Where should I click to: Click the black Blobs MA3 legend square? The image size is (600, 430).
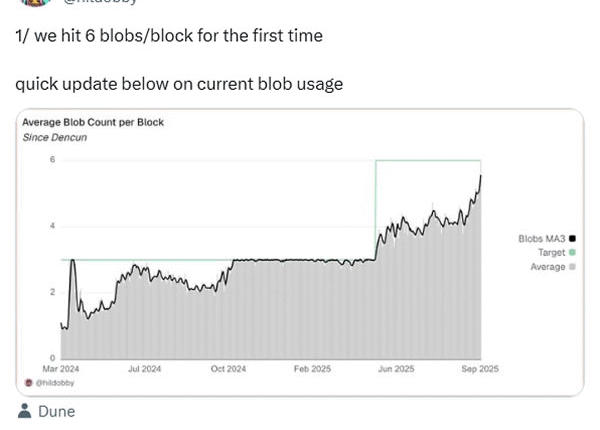click(x=572, y=239)
